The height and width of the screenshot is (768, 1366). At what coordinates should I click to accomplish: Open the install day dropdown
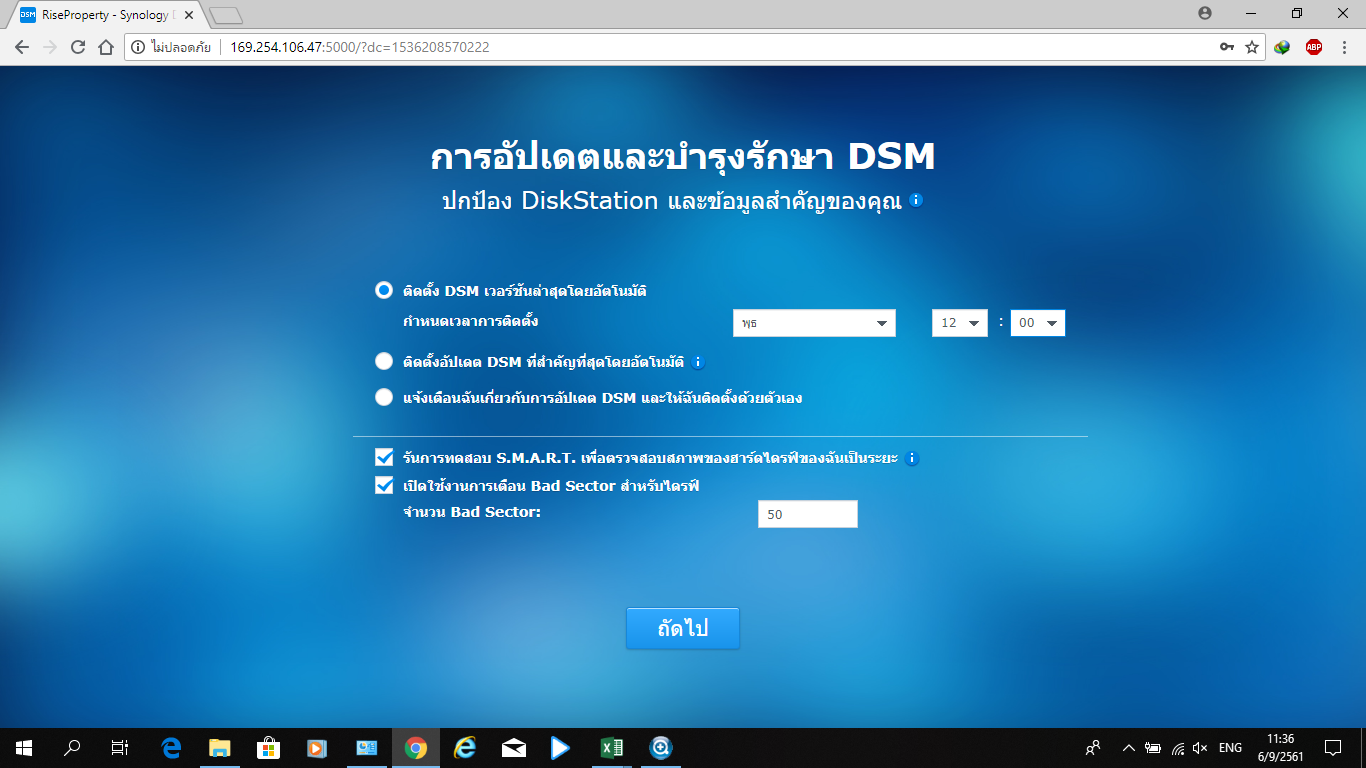(x=814, y=323)
